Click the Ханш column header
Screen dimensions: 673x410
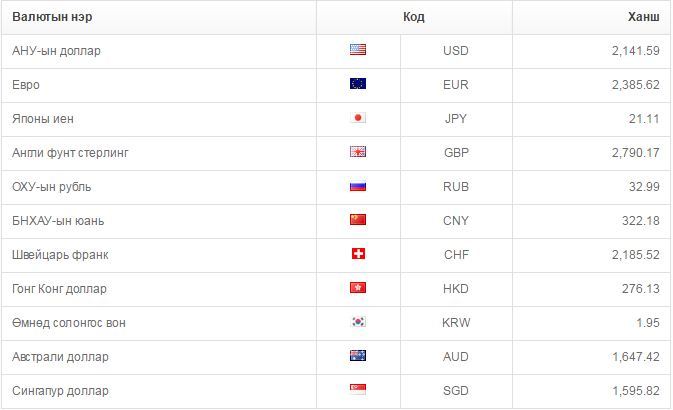tap(644, 17)
